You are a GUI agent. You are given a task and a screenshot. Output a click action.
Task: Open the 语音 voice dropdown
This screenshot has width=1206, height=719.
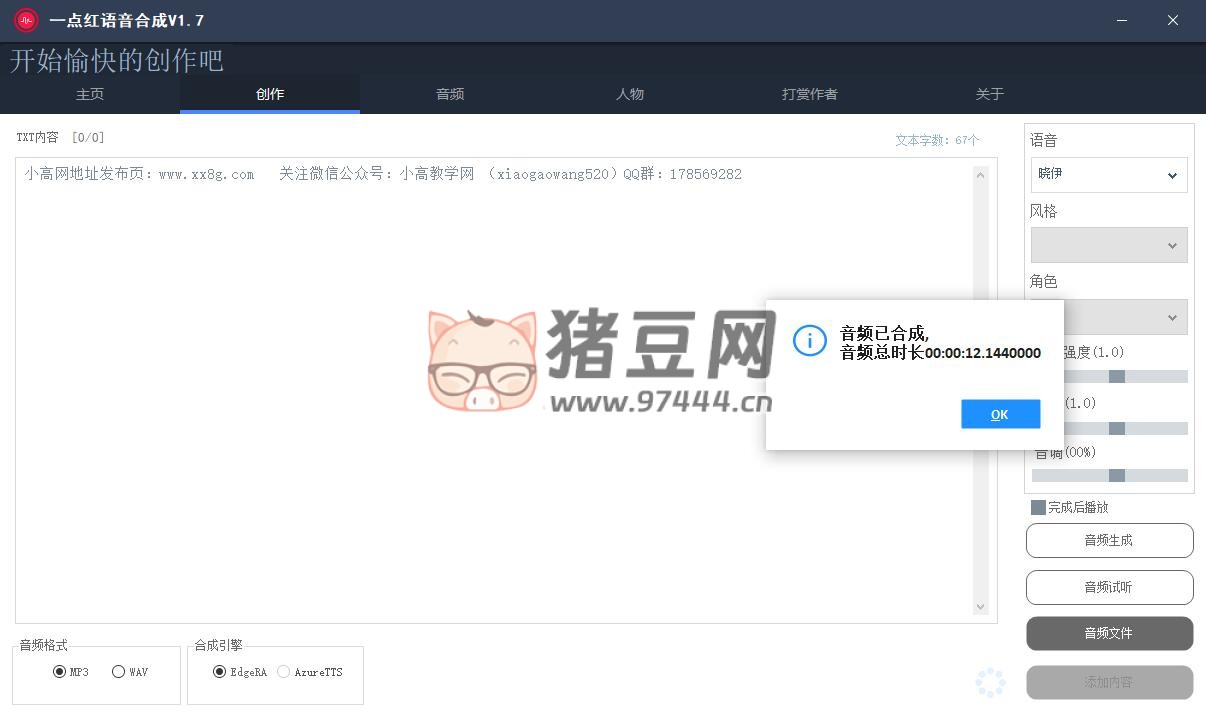(1109, 175)
